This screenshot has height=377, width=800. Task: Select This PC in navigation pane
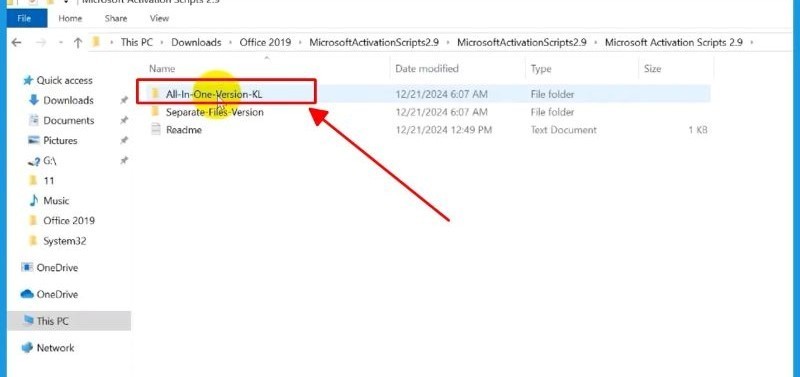coord(69,321)
